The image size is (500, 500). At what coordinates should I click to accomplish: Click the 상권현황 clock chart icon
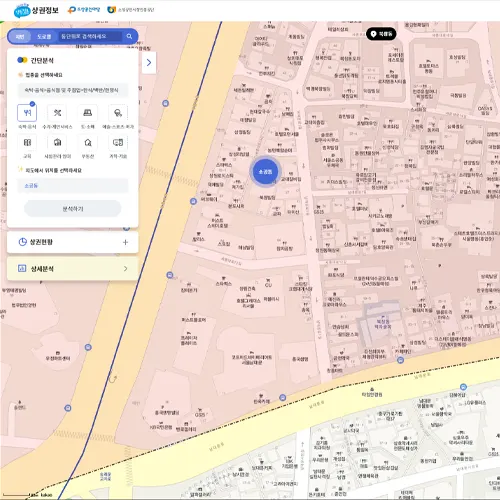(x=22, y=242)
